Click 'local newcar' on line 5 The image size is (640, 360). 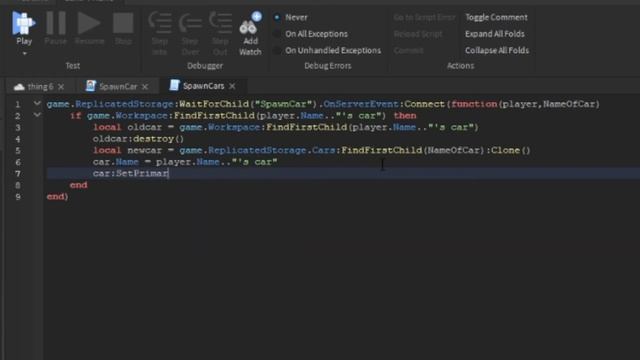pyautogui.click(x=127, y=150)
